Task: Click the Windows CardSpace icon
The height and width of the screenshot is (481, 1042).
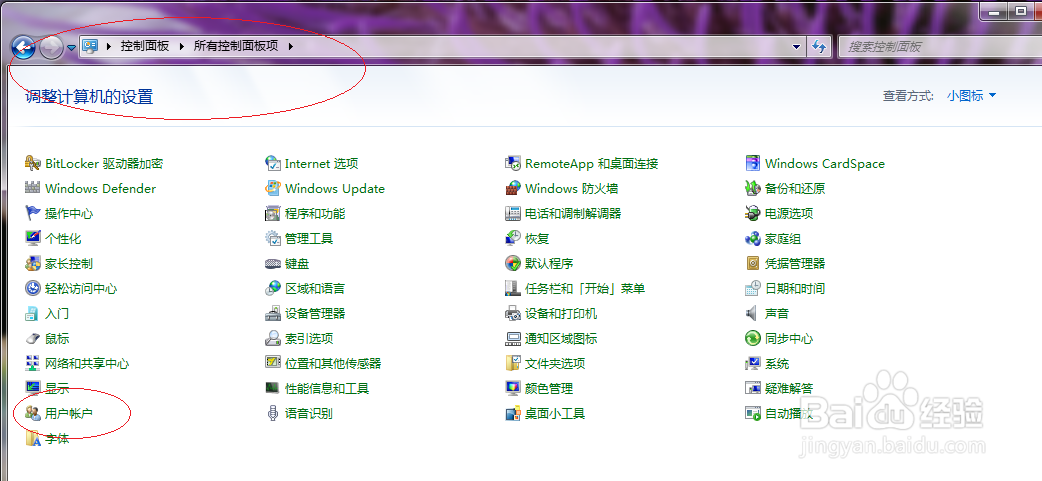Action: coord(752,163)
